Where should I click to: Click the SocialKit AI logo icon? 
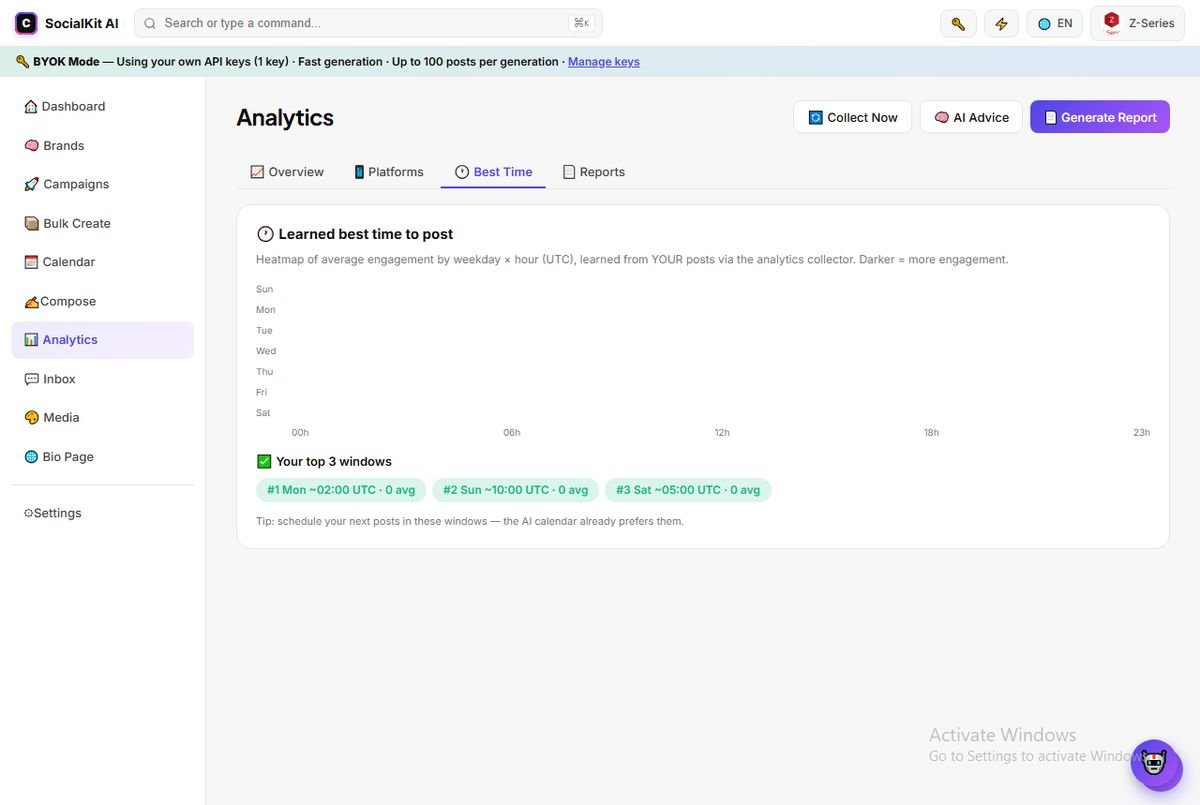click(x=26, y=23)
